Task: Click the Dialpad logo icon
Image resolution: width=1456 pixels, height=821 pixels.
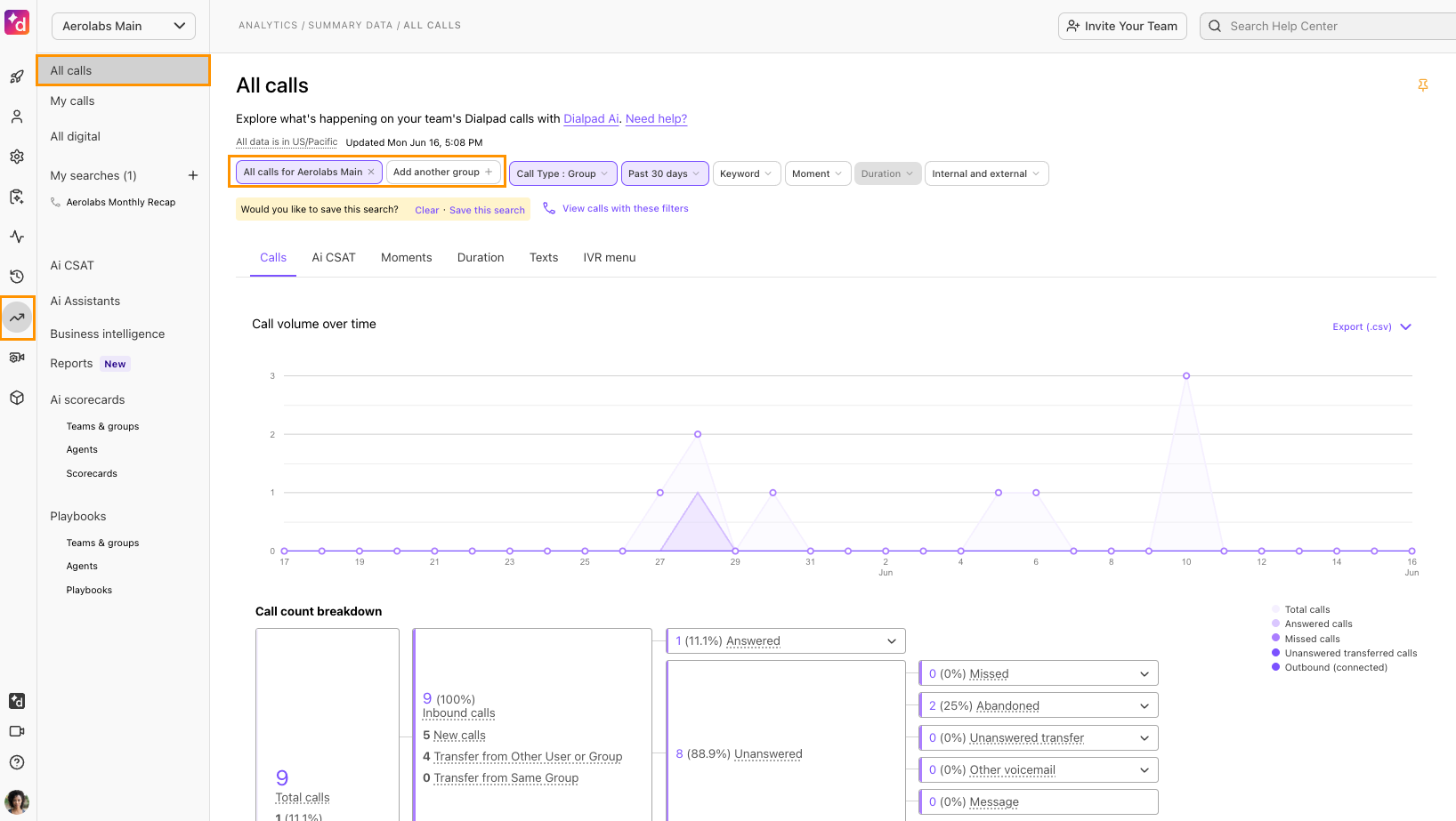Action: pos(17,22)
